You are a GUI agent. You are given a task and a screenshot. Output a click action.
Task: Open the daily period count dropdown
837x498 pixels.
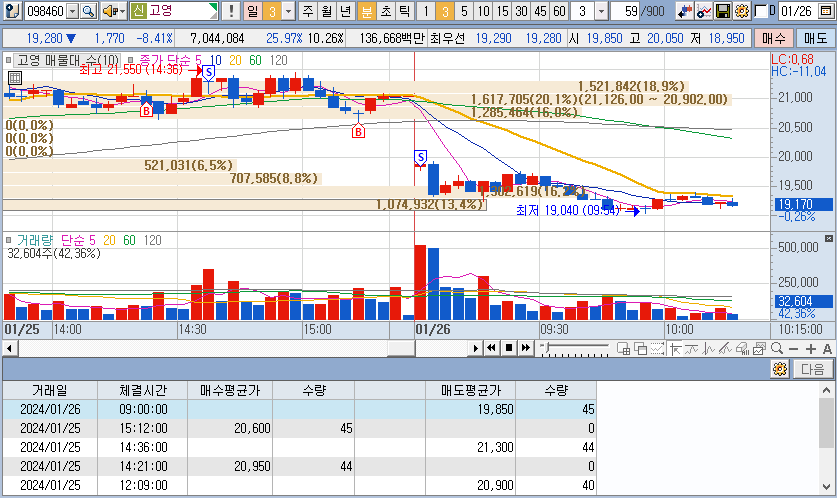coord(288,11)
